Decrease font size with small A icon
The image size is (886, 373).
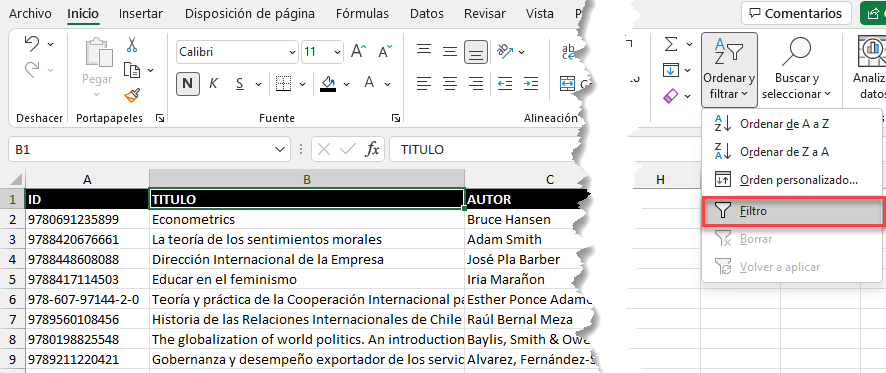click(x=386, y=52)
